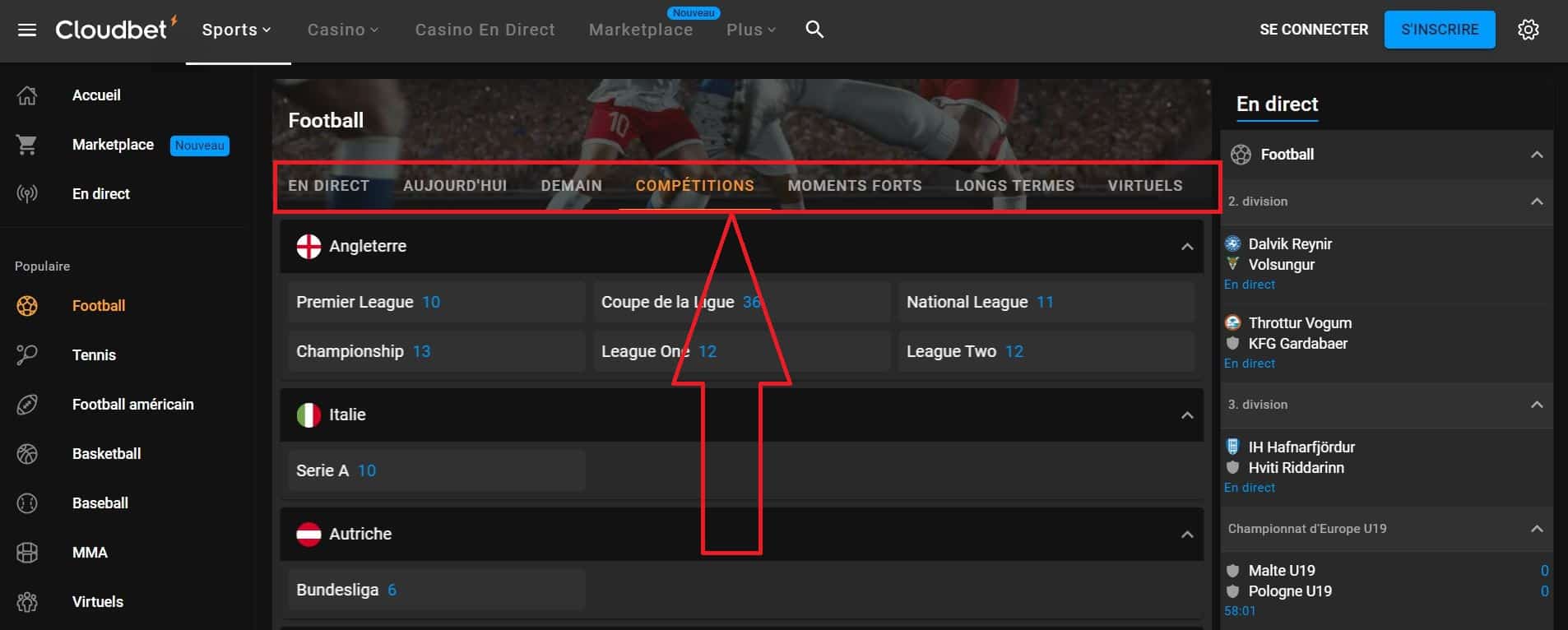Click the football icon in En direct panel

1241,155
